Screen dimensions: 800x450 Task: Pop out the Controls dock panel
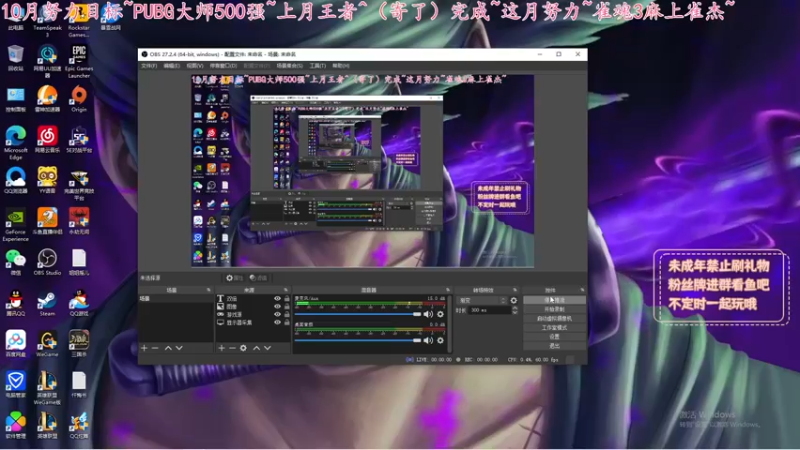point(582,290)
